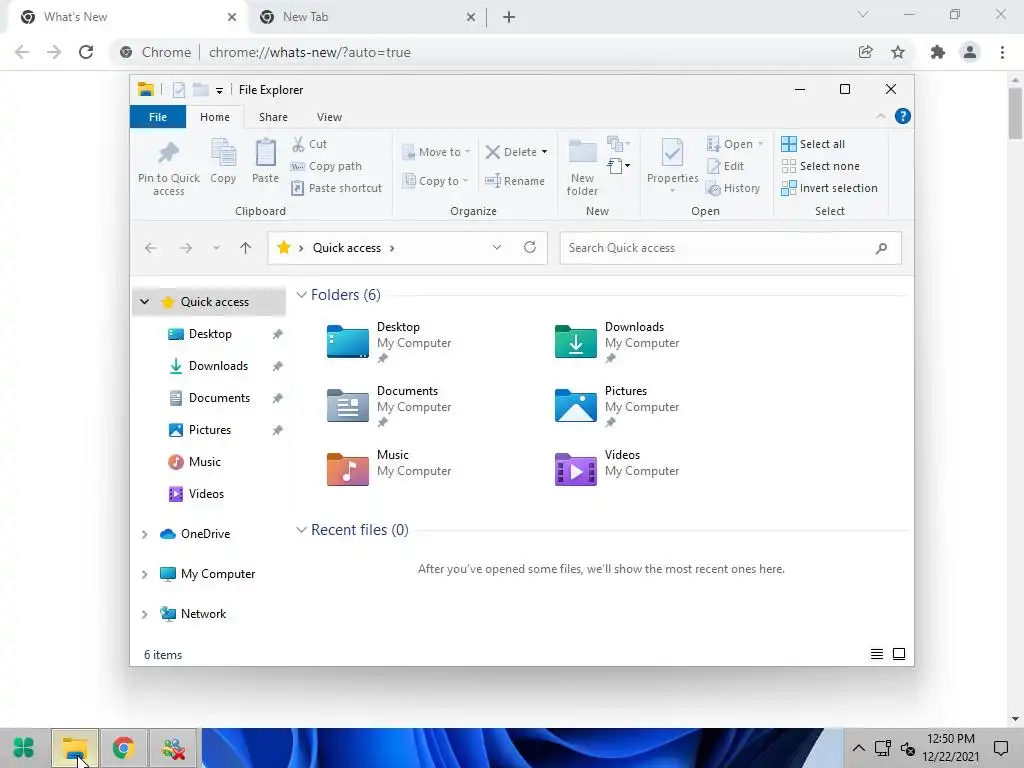Click Invert selection in the ribbon
1024x768 pixels.
tap(829, 188)
